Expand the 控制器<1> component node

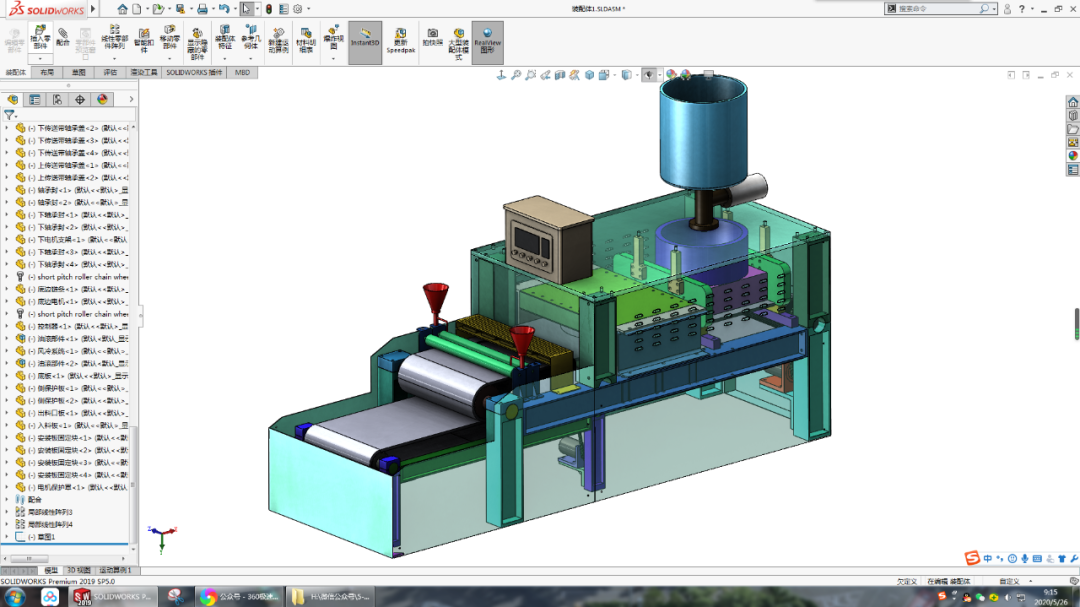[x=7, y=326]
